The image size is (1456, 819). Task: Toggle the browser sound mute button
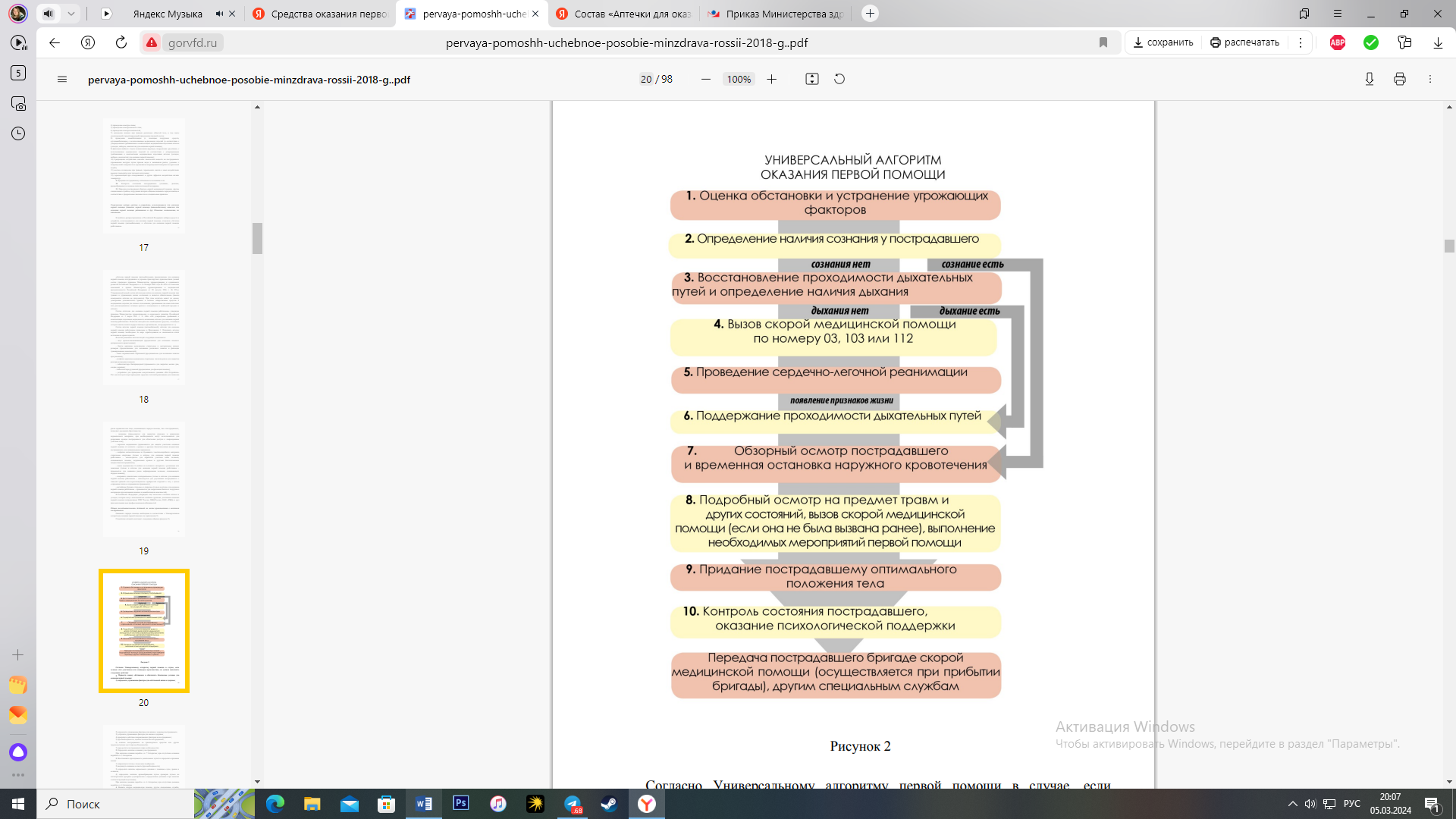(x=49, y=14)
